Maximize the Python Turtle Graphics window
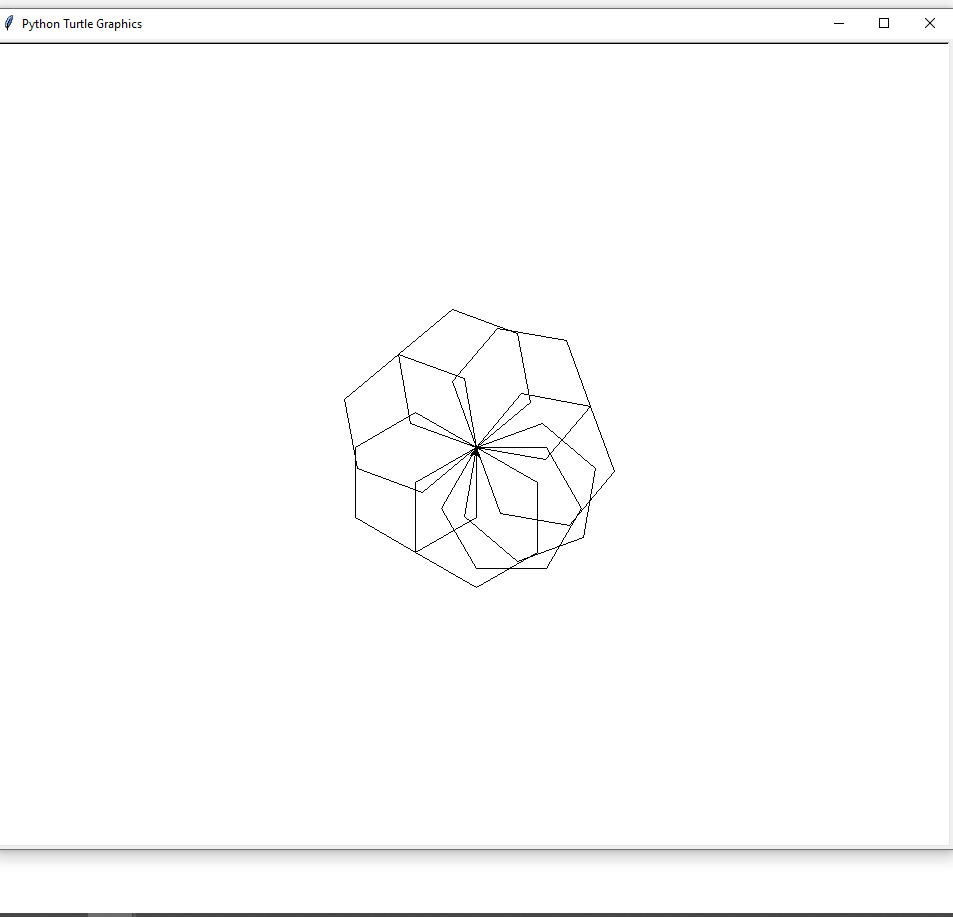Image resolution: width=953 pixels, height=917 pixels. pos(884,24)
